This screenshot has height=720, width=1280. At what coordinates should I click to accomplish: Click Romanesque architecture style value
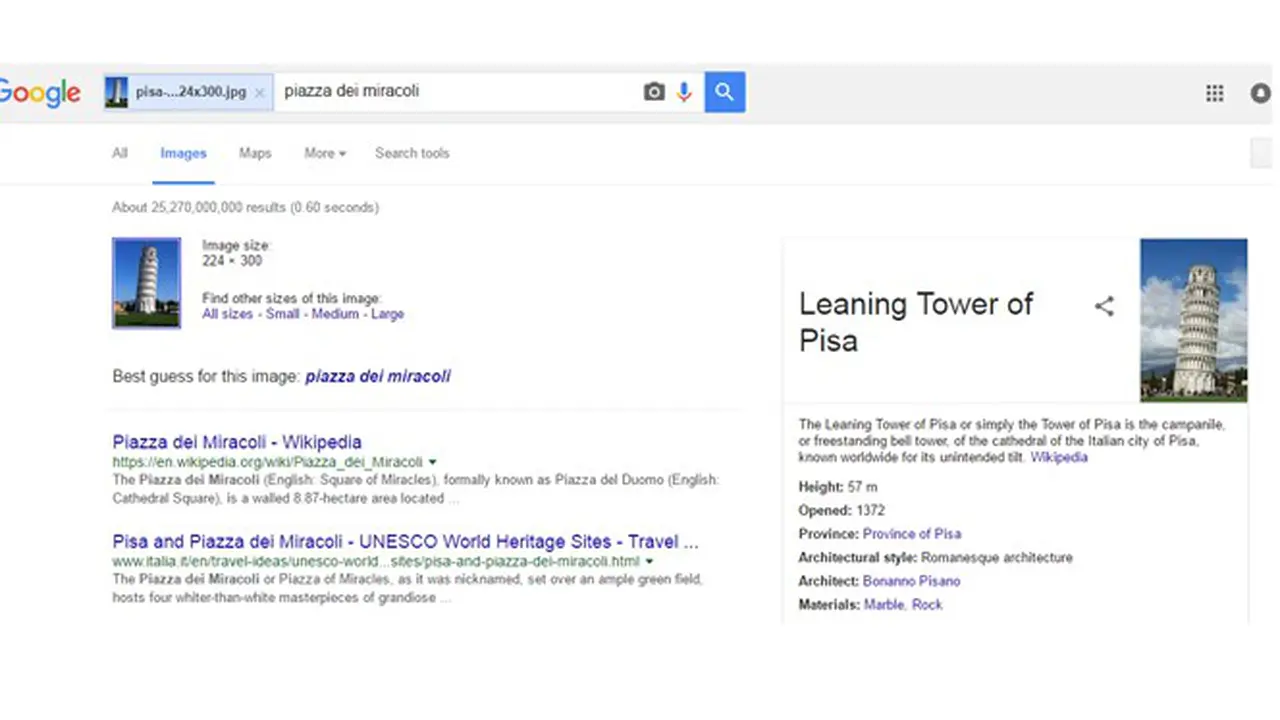(997, 558)
